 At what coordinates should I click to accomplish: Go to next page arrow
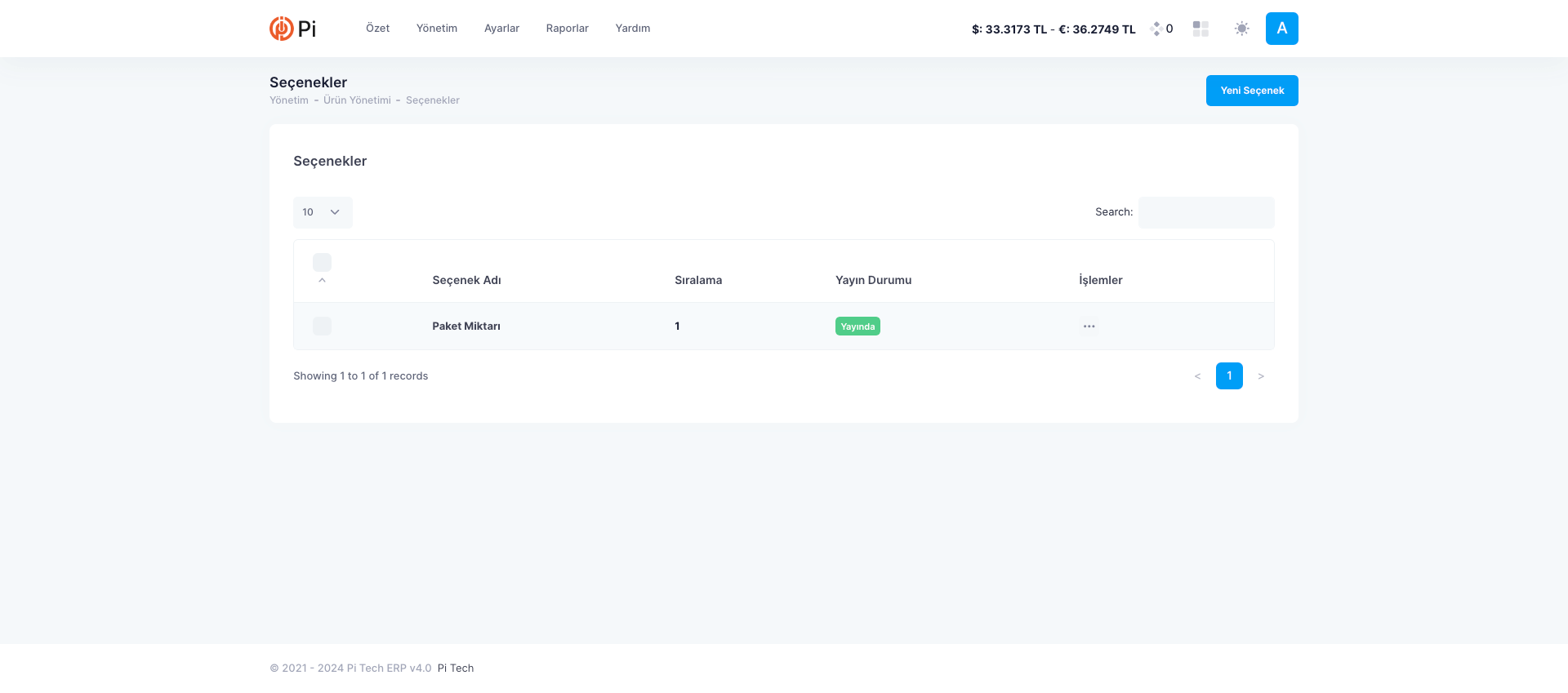click(1261, 376)
